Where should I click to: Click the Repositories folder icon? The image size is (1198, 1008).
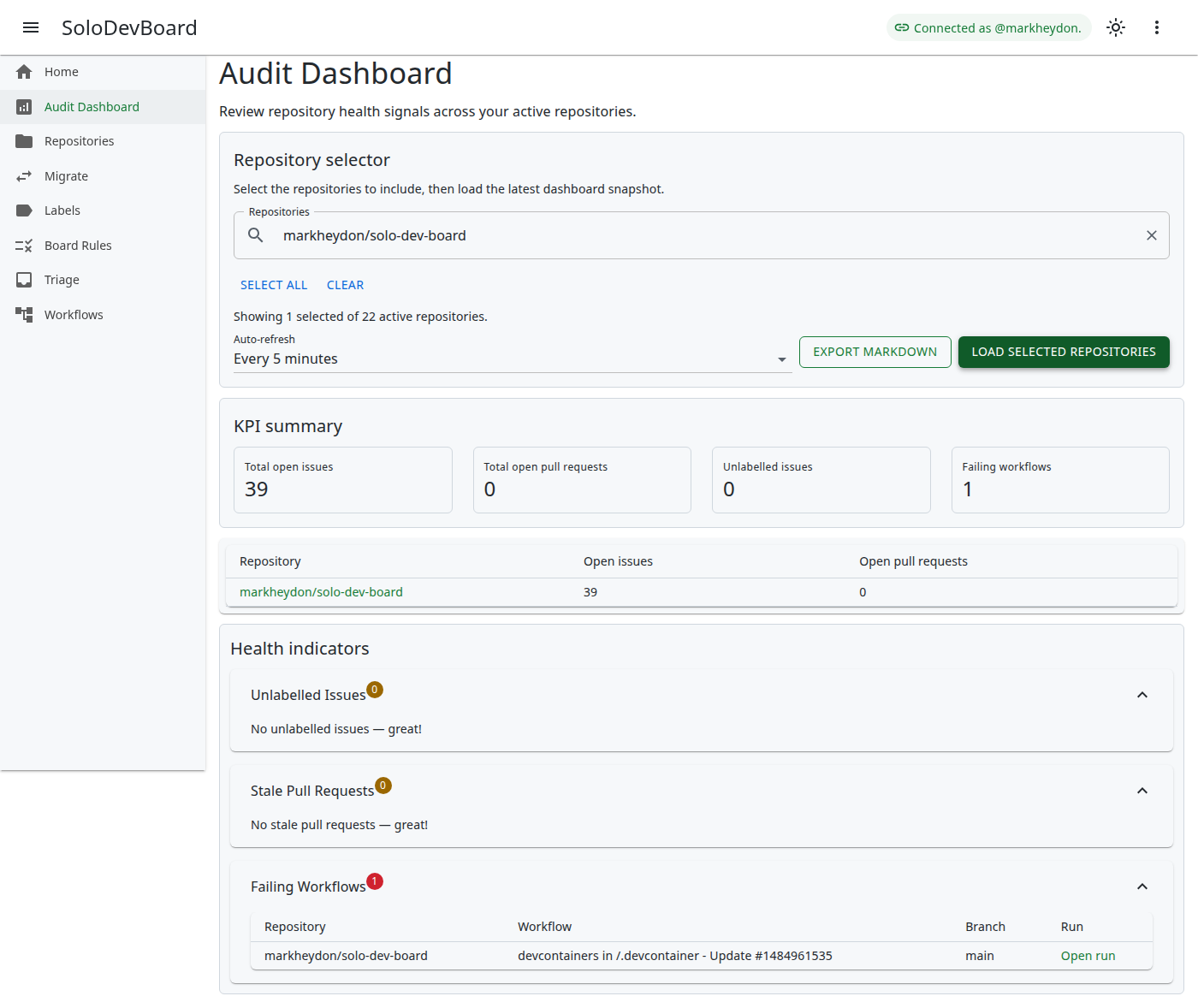click(24, 141)
